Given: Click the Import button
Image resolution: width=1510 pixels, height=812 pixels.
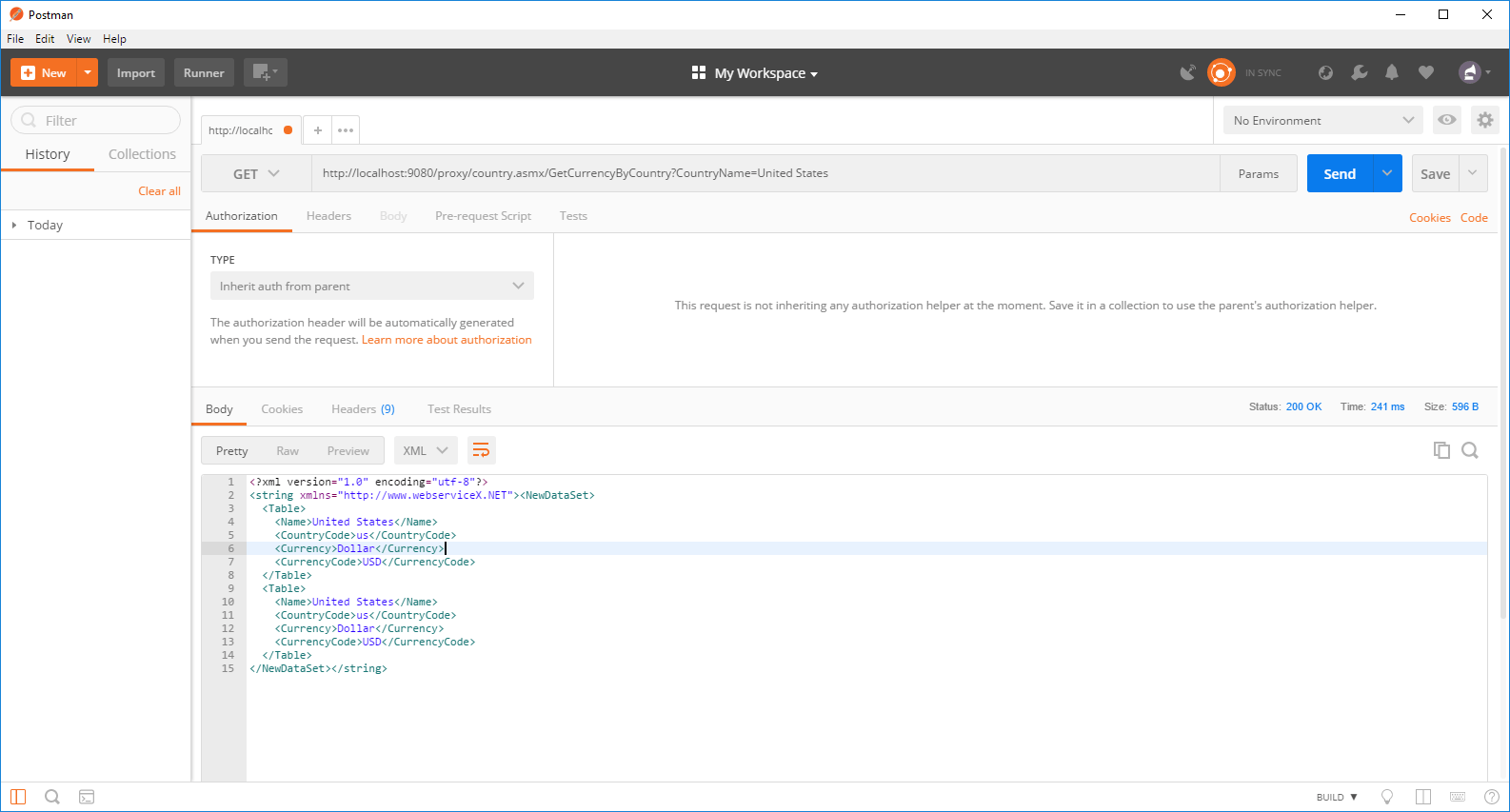Looking at the screenshot, I should pyautogui.click(x=136, y=72).
